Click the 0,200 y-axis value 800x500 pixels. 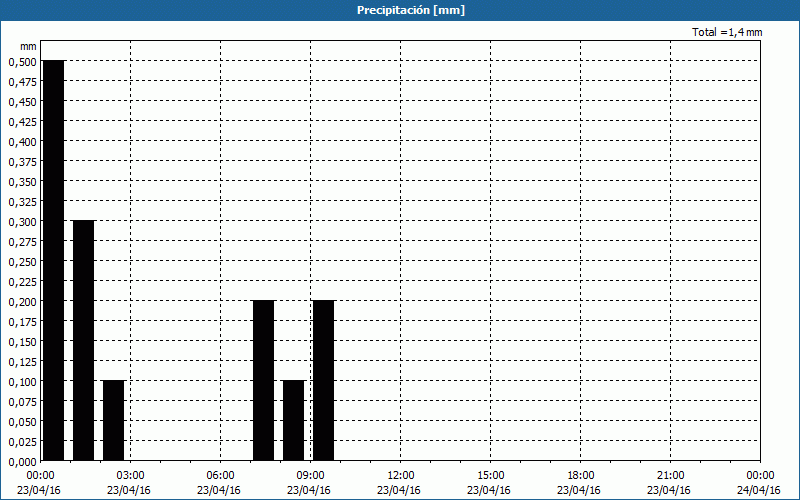(22, 302)
